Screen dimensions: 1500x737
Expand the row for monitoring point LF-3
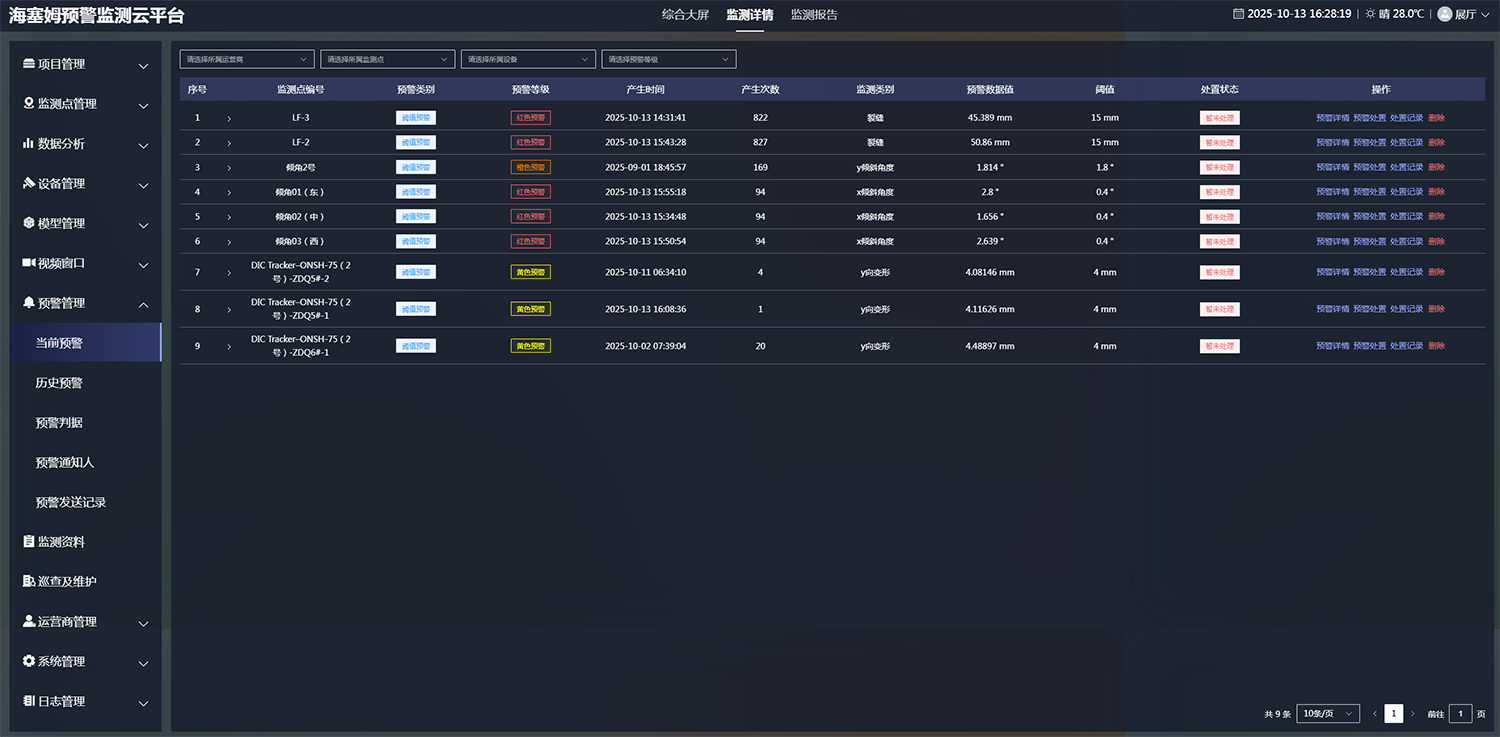coord(229,118)
